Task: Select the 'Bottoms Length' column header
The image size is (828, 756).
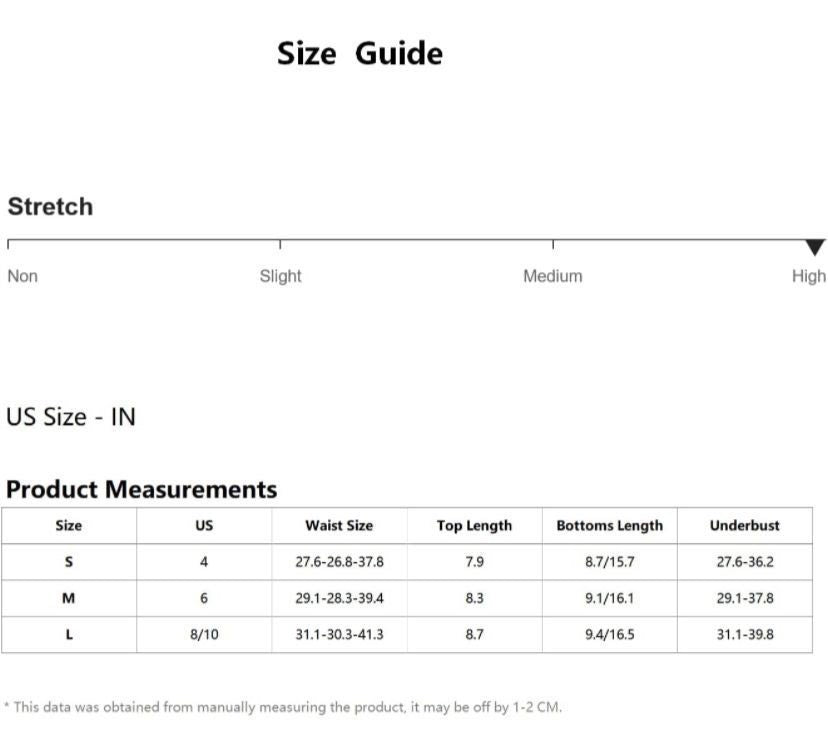Action: pos(609,525)
